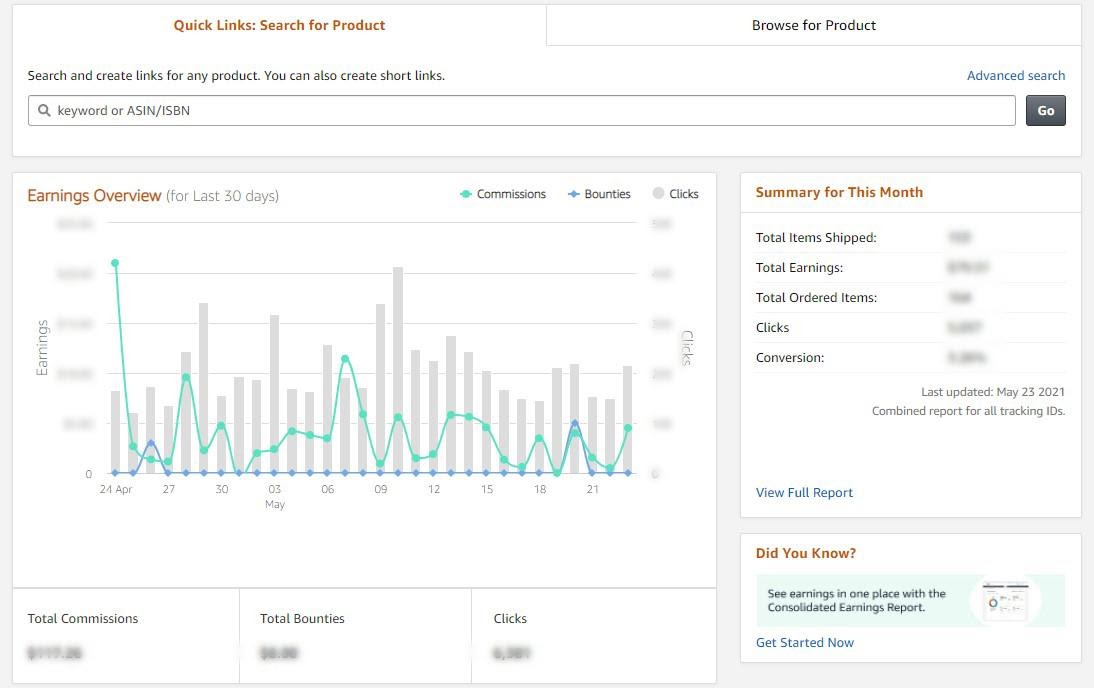Click the magnifying glass search icon
This screenshot has width=1094, height=688.
[44, 110]
